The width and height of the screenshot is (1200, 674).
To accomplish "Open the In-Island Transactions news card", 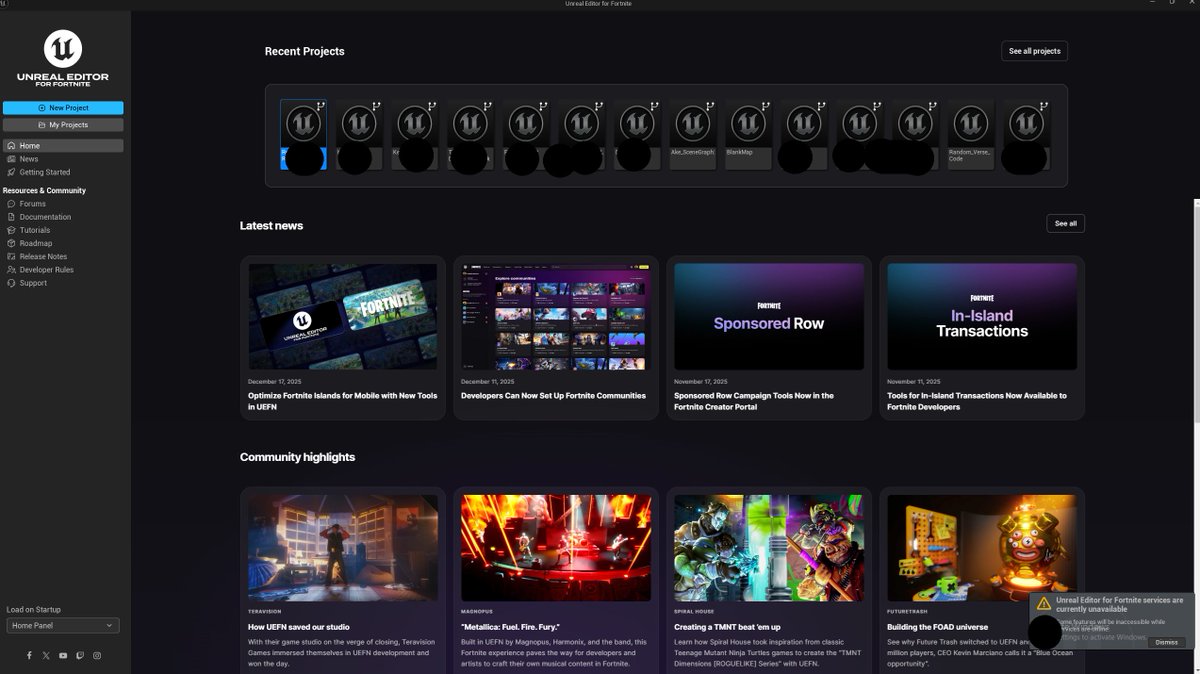I will (982, 338).
